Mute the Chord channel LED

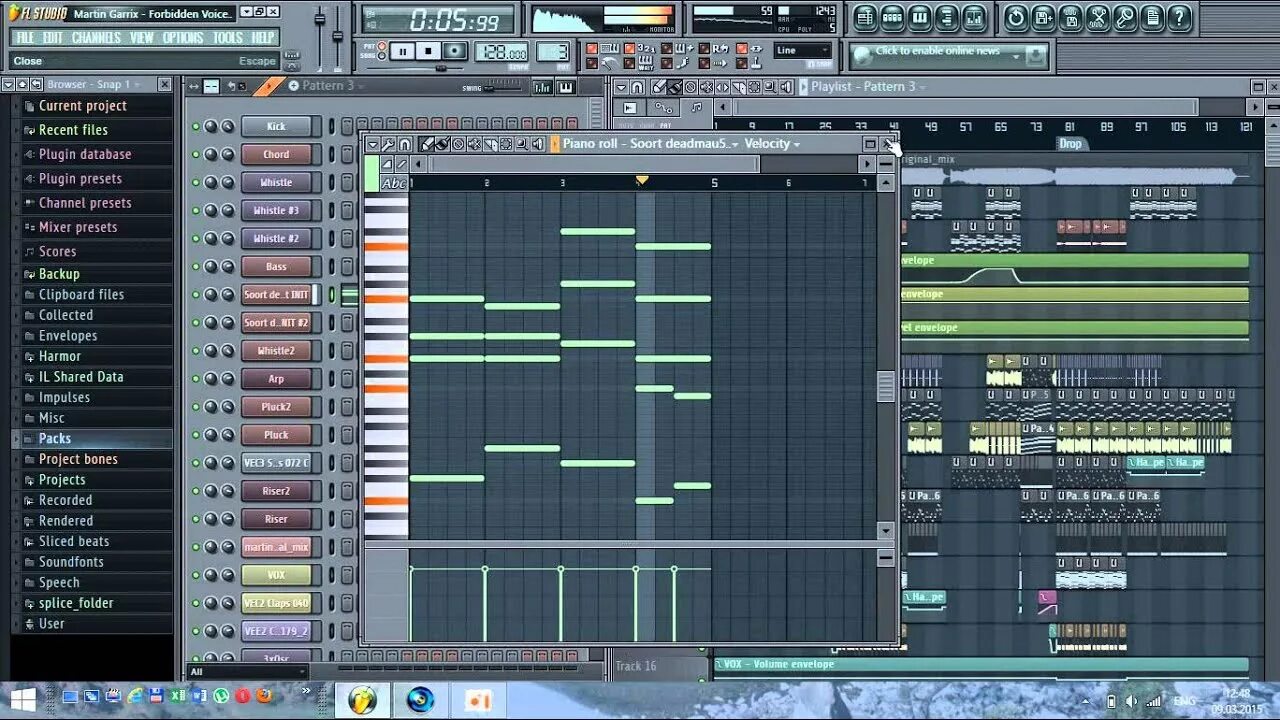click(x=196, y=154)
